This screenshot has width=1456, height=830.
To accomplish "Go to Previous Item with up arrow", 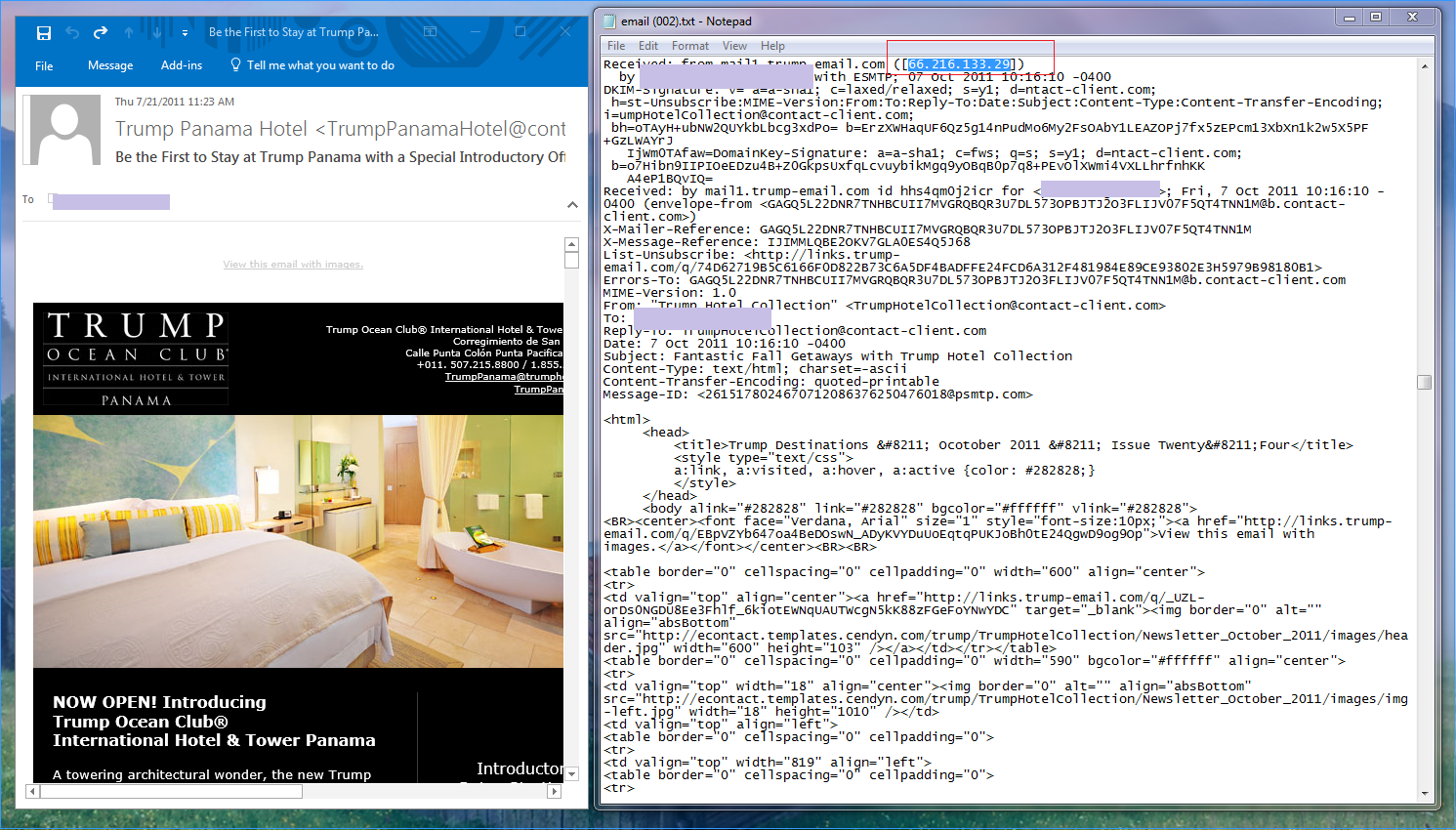I will pyautogui.click(x=129, y=33).
